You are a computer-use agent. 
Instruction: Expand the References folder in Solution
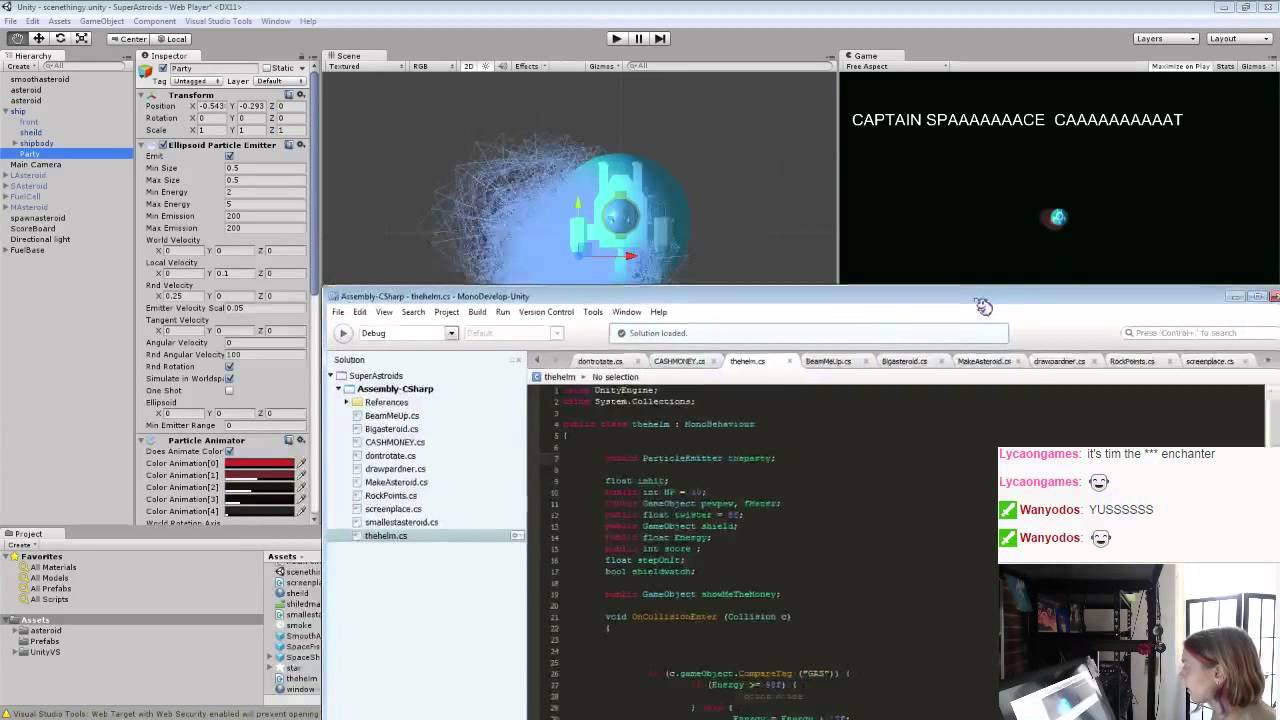click(x=346, y=402)
